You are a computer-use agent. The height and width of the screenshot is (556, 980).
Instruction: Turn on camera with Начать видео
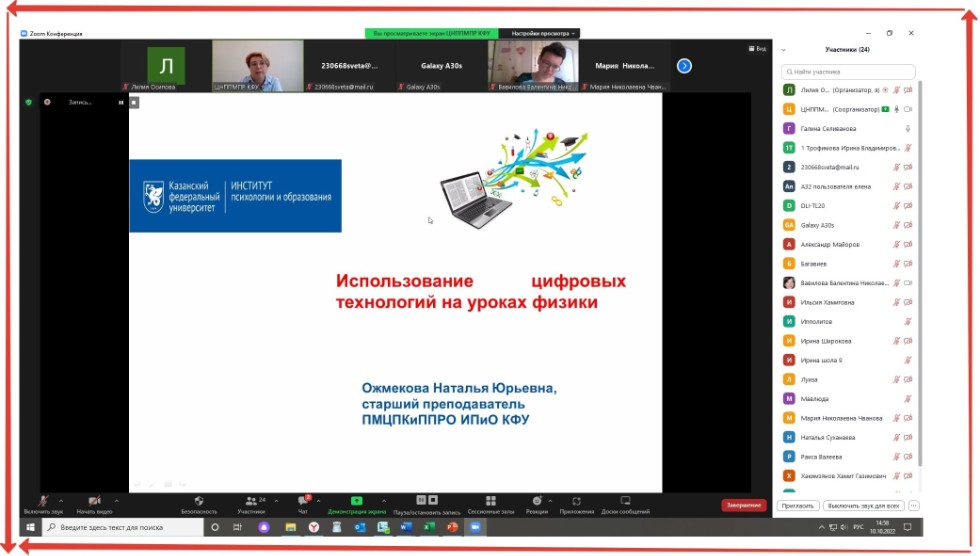pos(94,500)
